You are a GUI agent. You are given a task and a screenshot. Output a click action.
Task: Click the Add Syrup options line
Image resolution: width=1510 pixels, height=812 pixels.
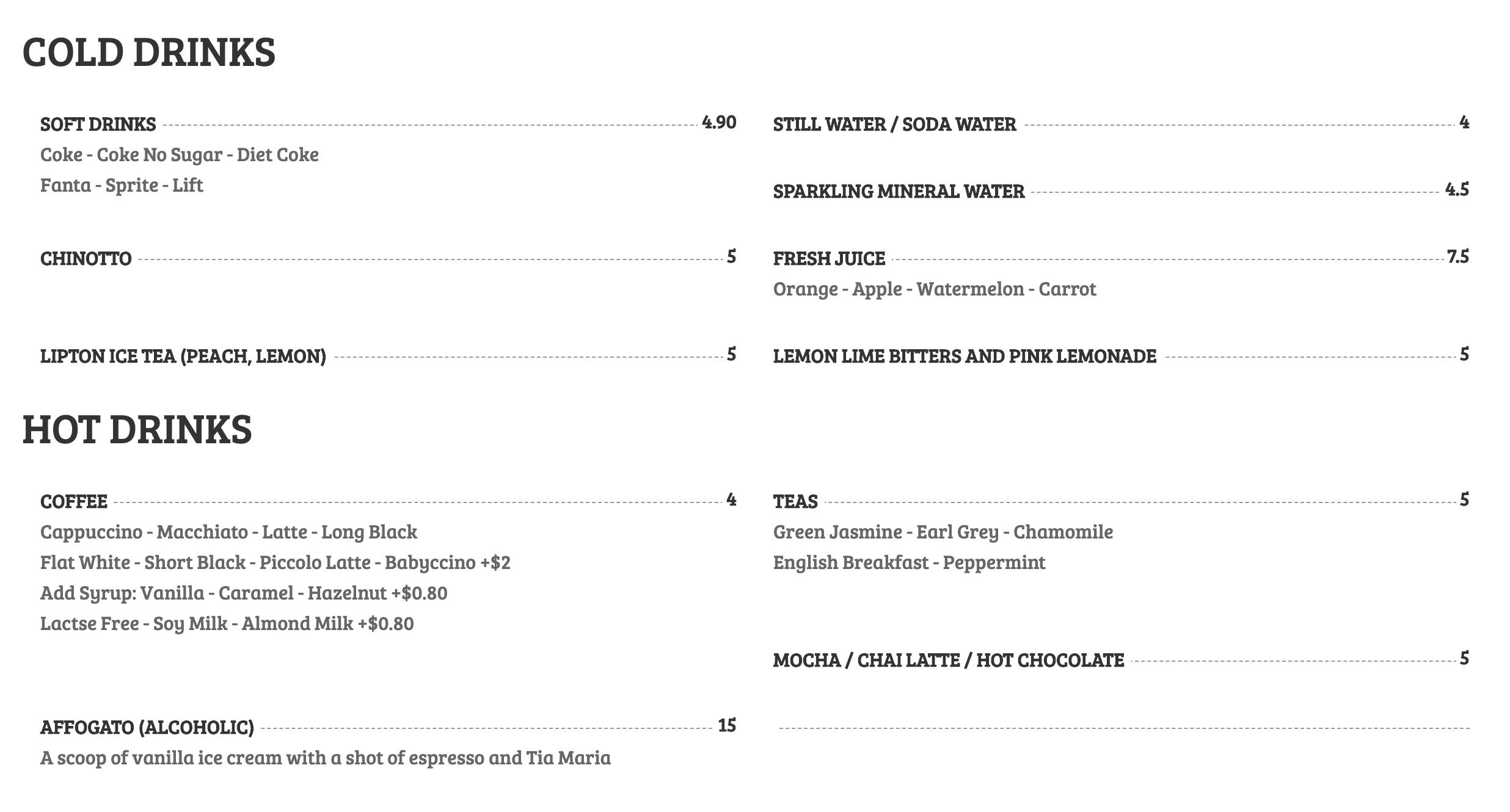(x=243, y=593)
